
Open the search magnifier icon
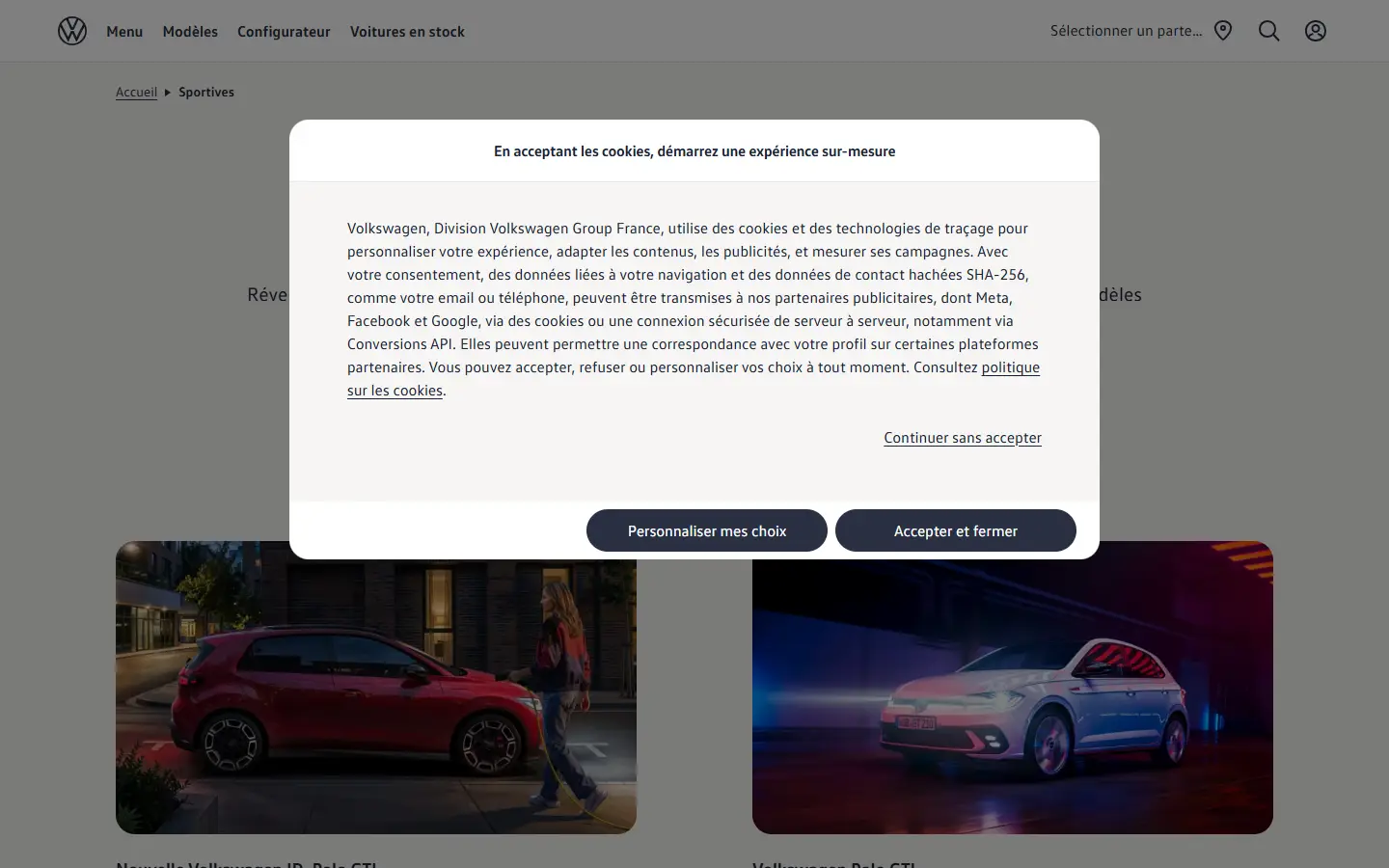[1269, 31]
